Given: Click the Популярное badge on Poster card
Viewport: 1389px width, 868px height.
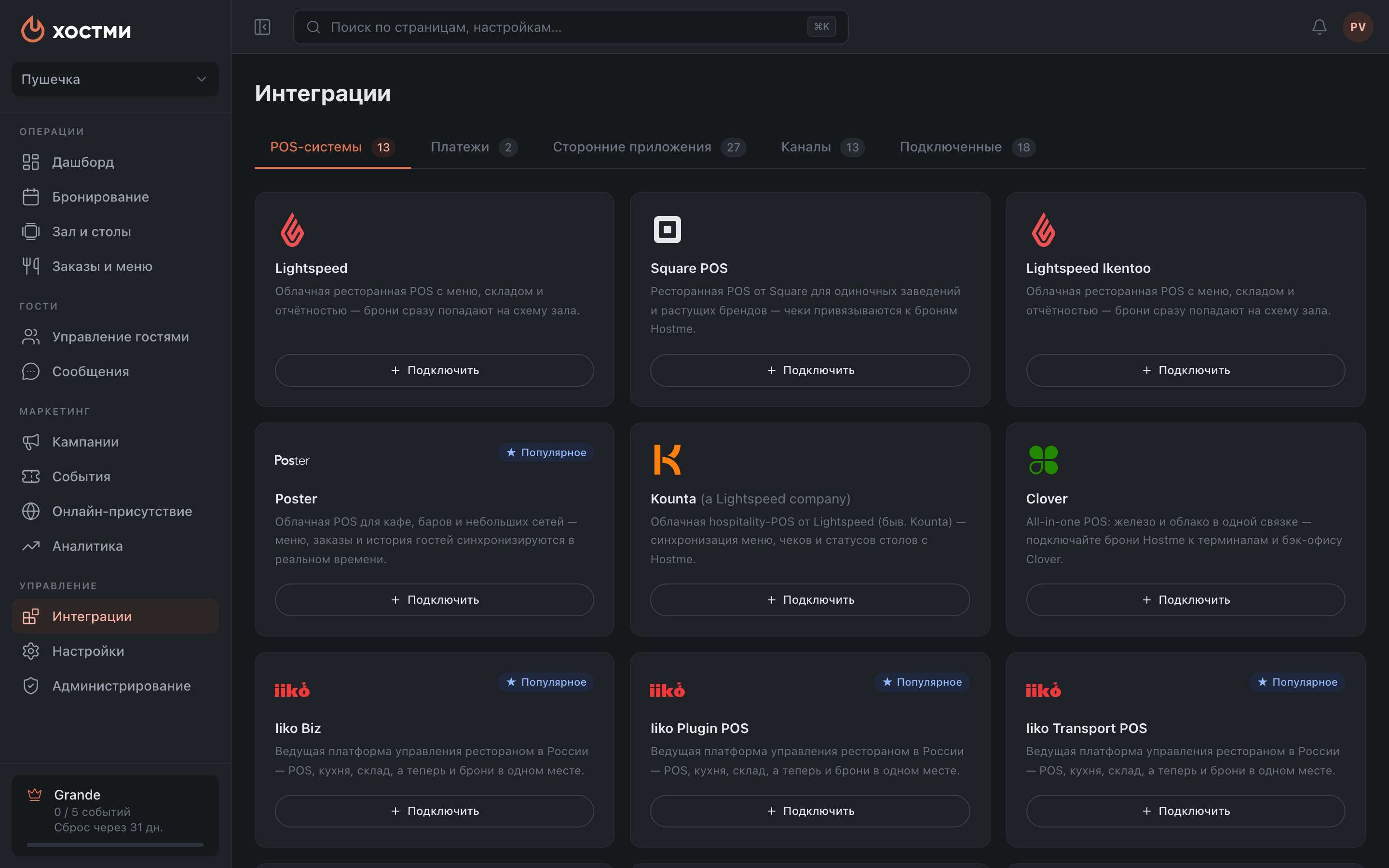Looking at the screenshot, I should point(546,452).
